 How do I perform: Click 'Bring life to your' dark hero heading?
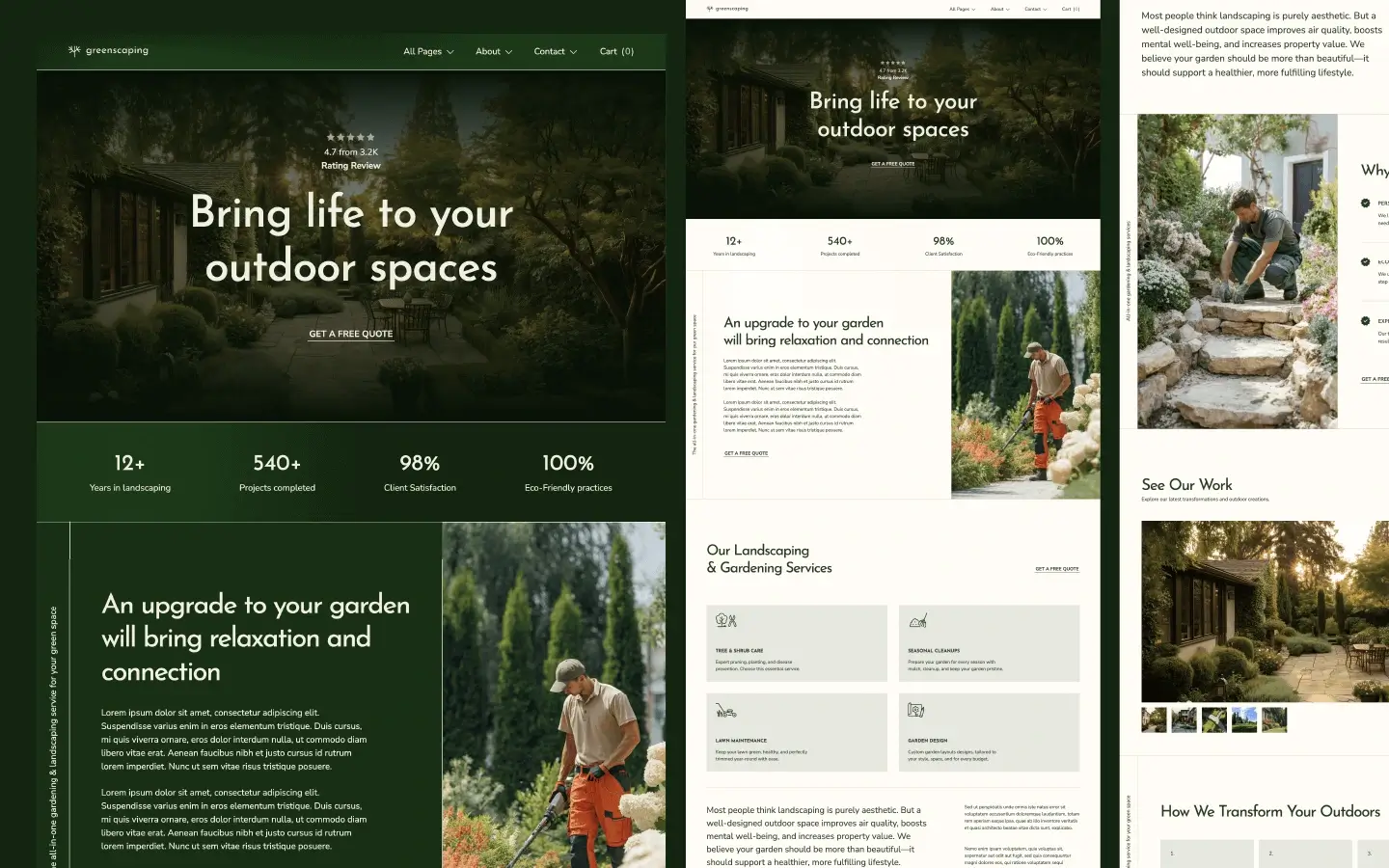pos(351,213)
